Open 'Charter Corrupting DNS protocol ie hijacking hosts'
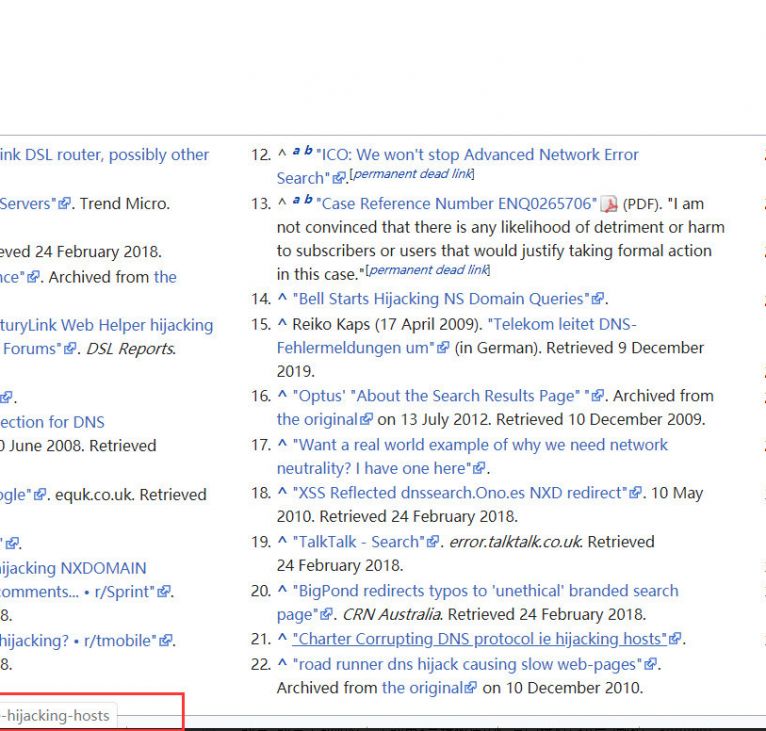The image size is (766, 731). [479, 639]
